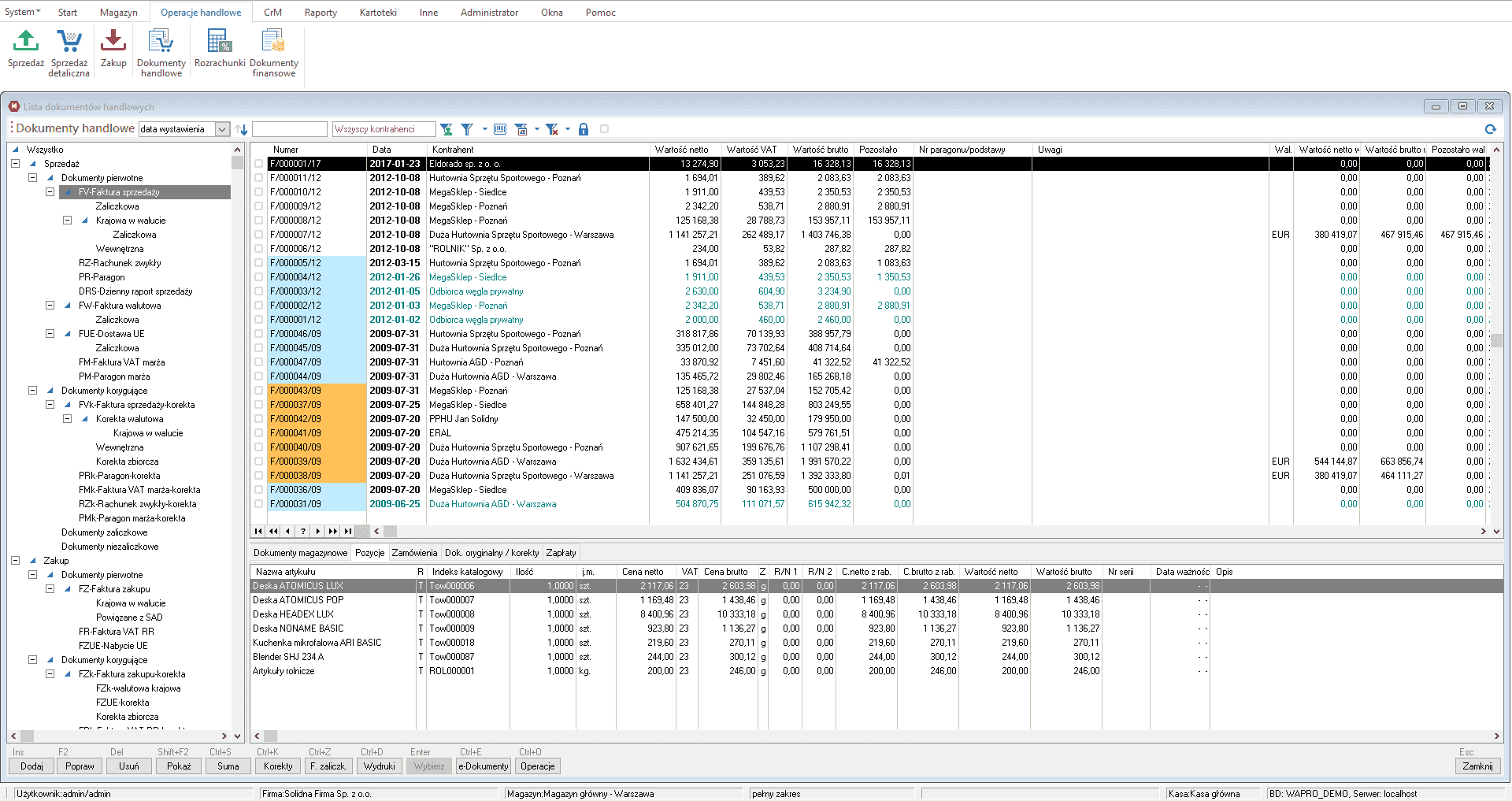Screen dimensions: 1512x801
Task: Clear filter with crossed funnel icon
Action: (x=552, y=129)
